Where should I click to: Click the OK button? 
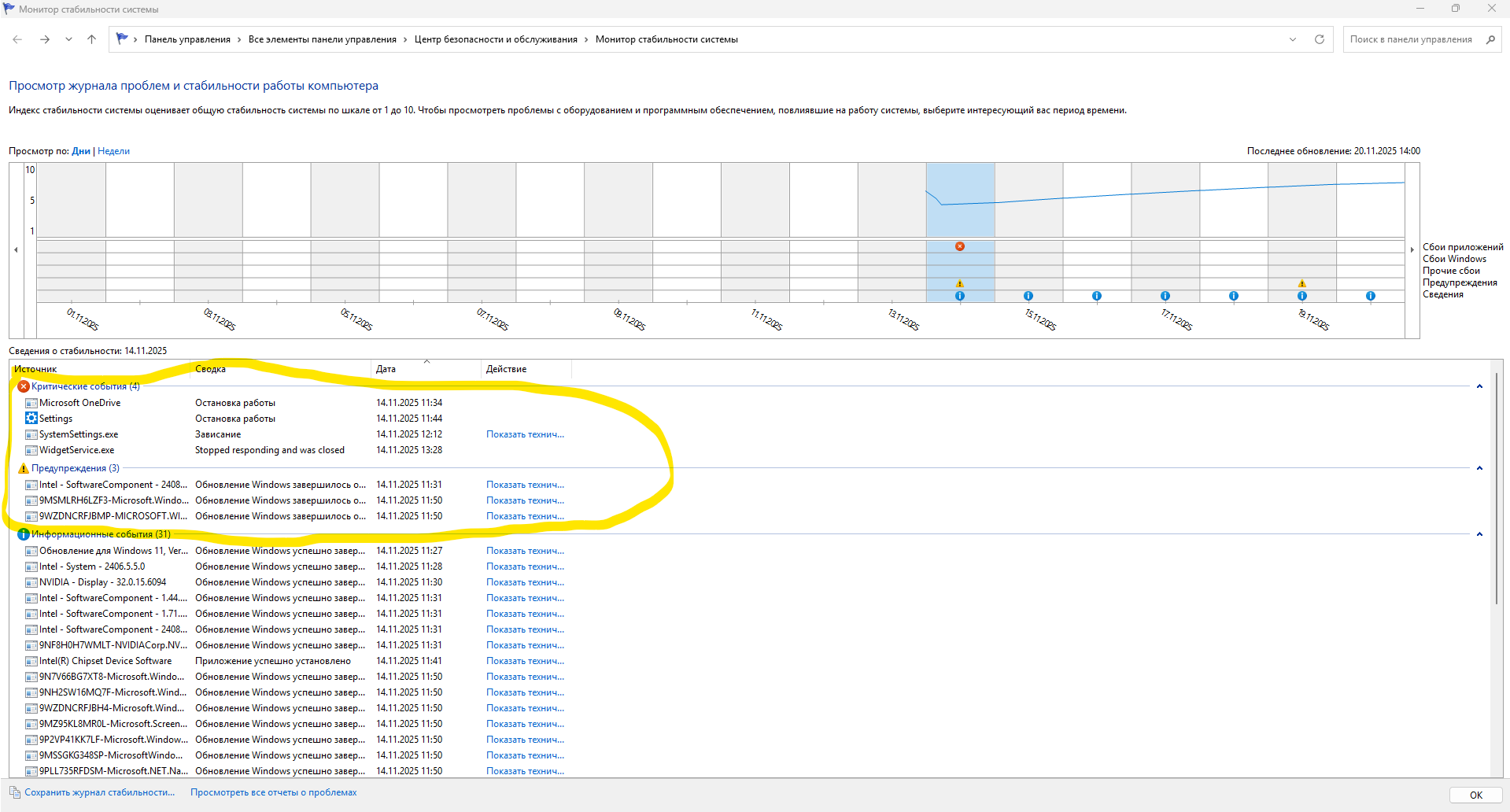pos(1475,795)
